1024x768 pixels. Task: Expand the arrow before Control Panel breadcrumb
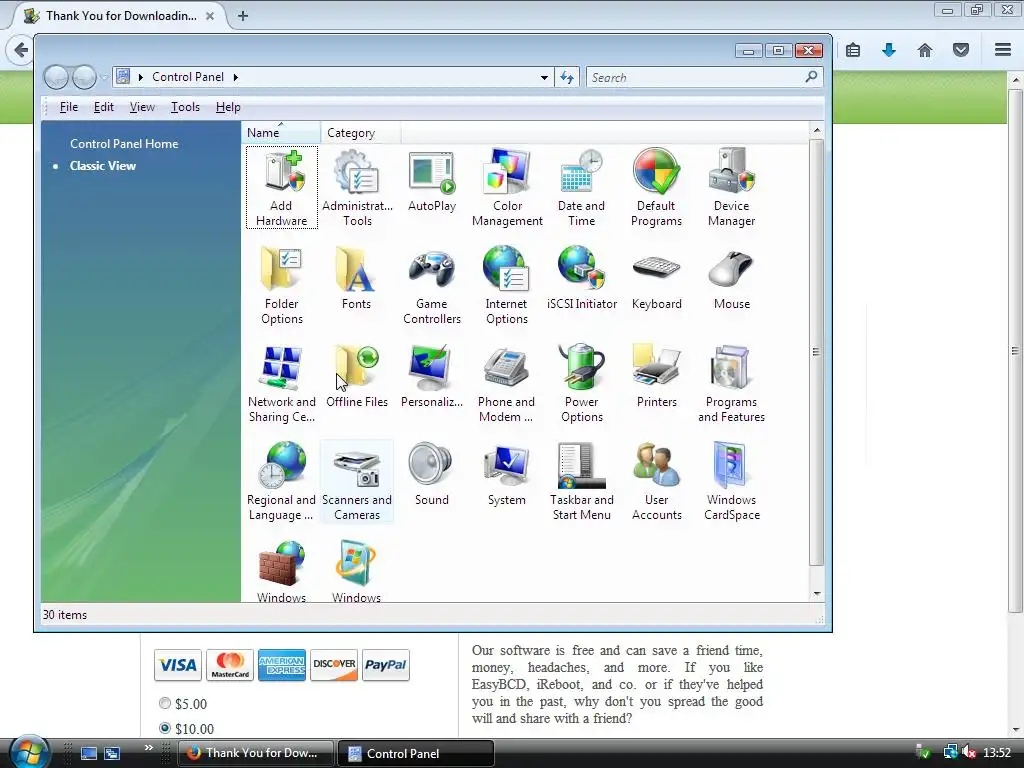click(x=140, y=77)
